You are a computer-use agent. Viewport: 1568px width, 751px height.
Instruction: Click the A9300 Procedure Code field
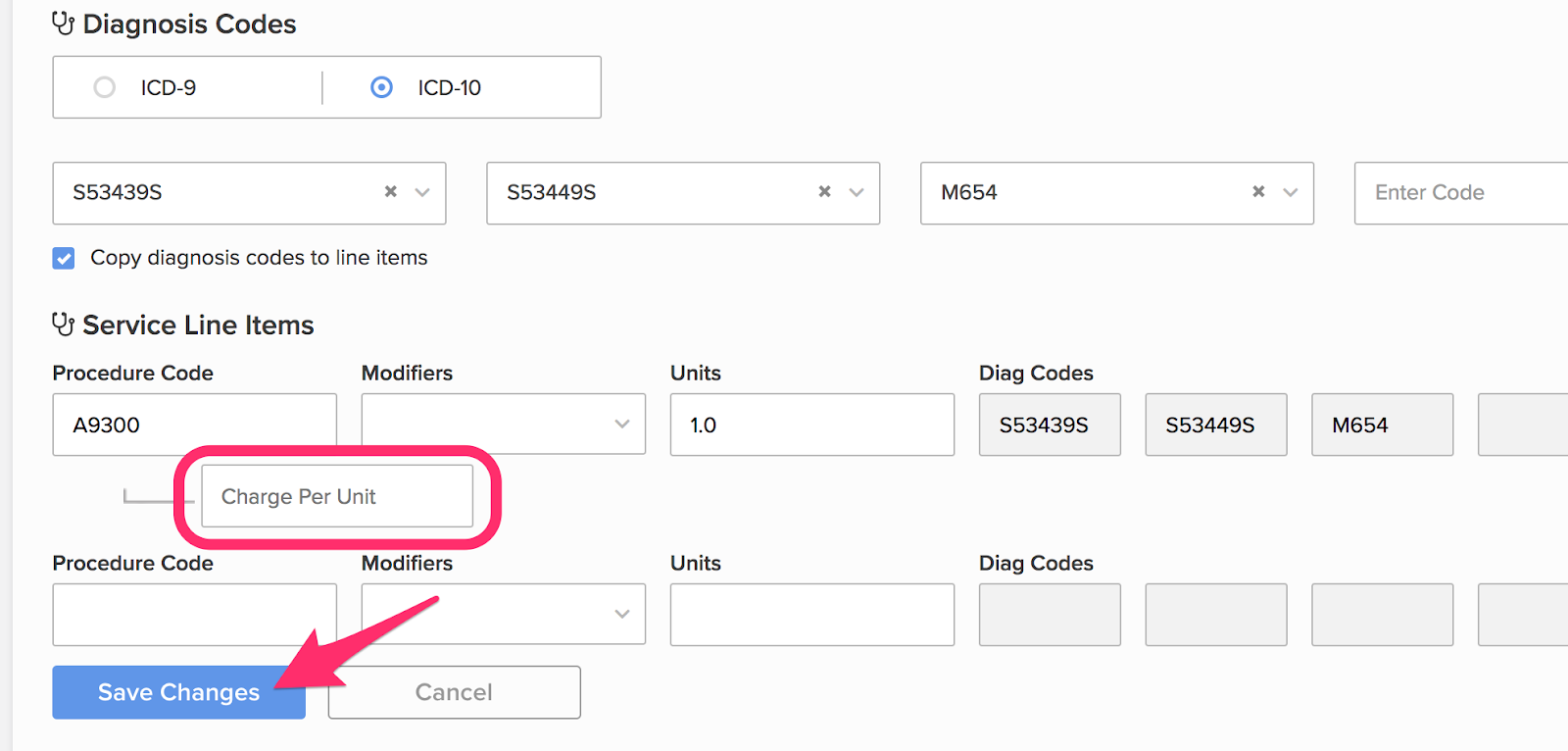pos(195,425)
